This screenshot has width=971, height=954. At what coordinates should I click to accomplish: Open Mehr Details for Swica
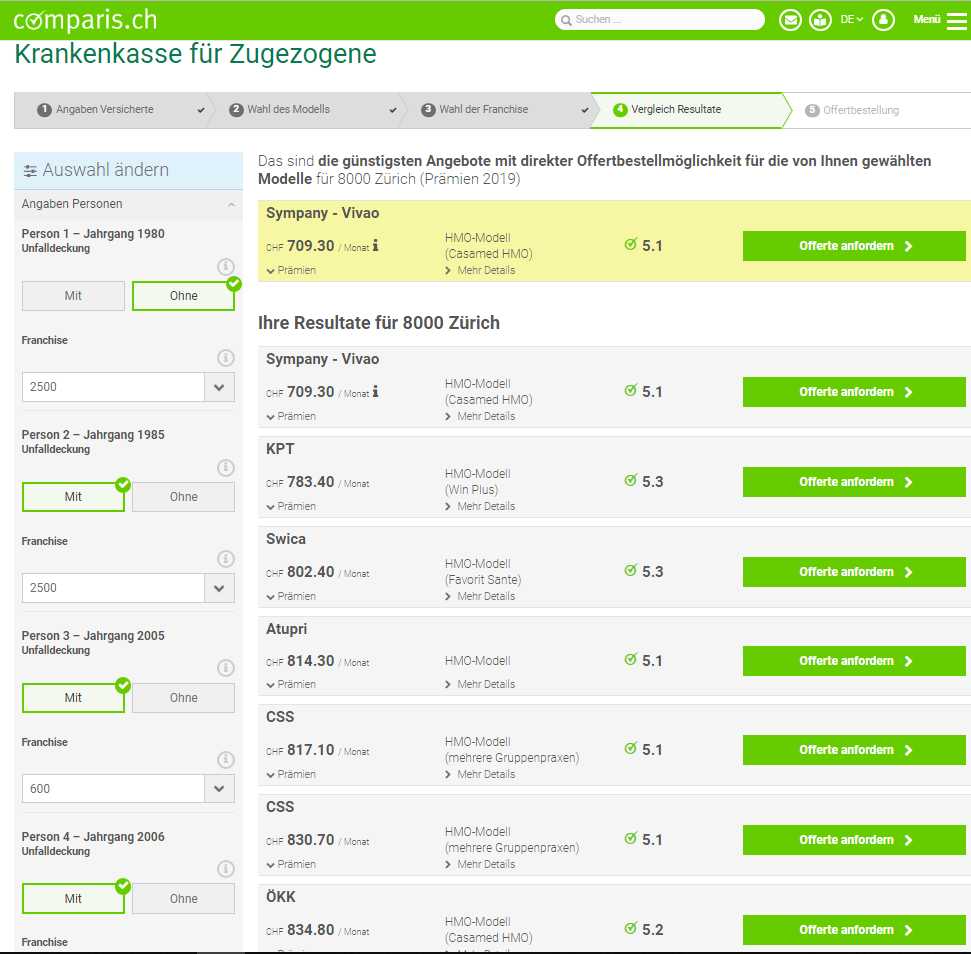click(x=480, y=596)
